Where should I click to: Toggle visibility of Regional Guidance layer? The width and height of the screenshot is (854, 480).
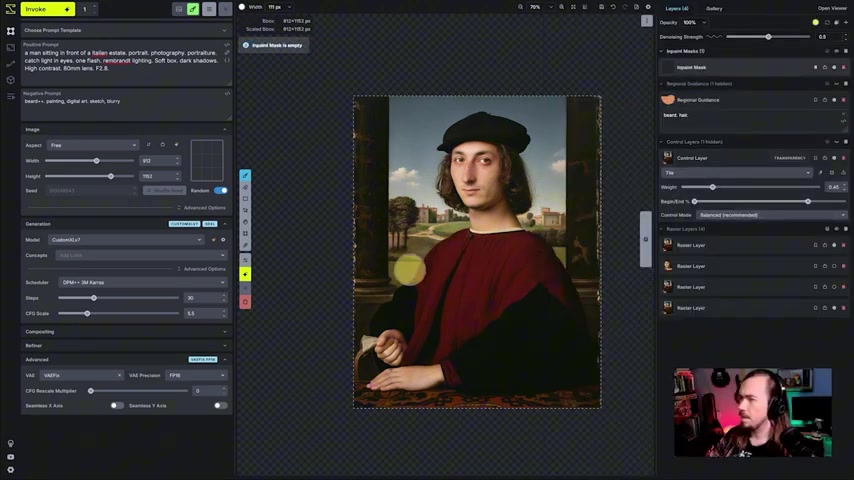pos(834,100)
